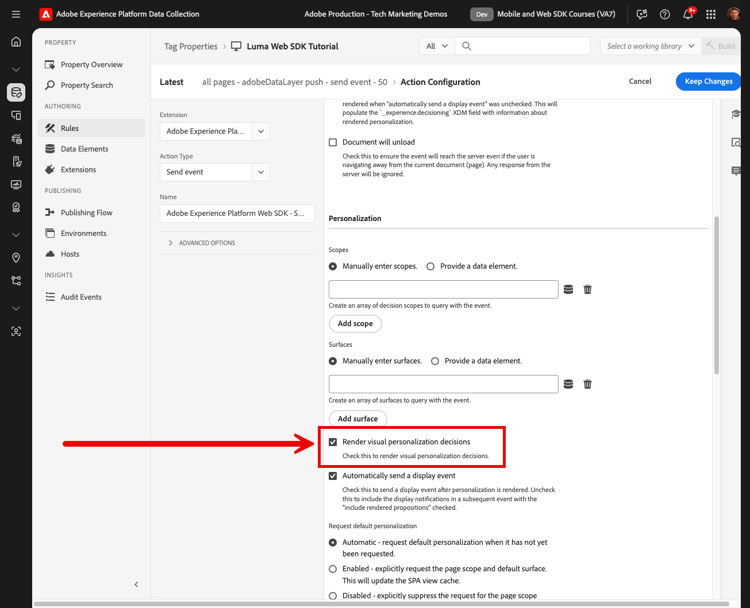Viewport: 750px width, 608px height.
Task: Open Select a working library dropdown
Action: (651, 46)
